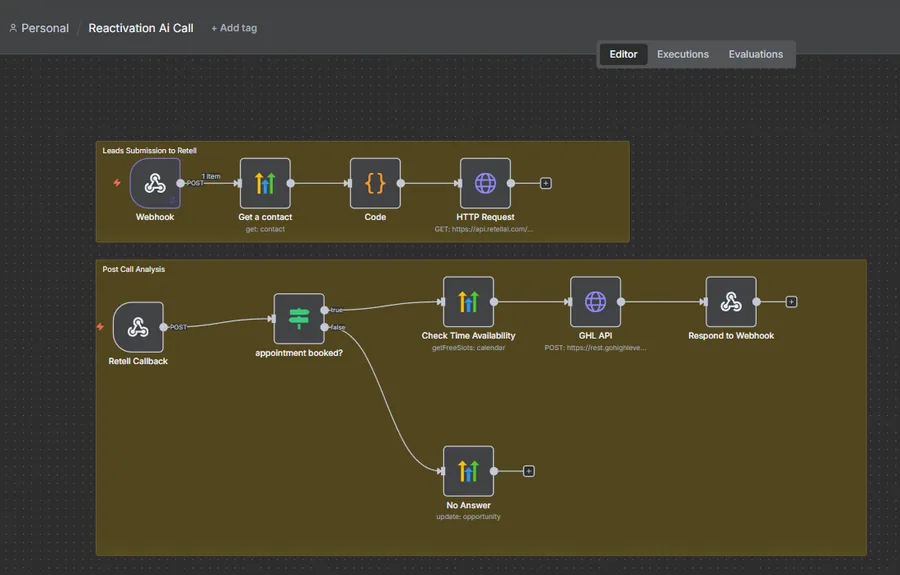Open the GHL API request node
This screenshot has width=900, height=575.
595,302
